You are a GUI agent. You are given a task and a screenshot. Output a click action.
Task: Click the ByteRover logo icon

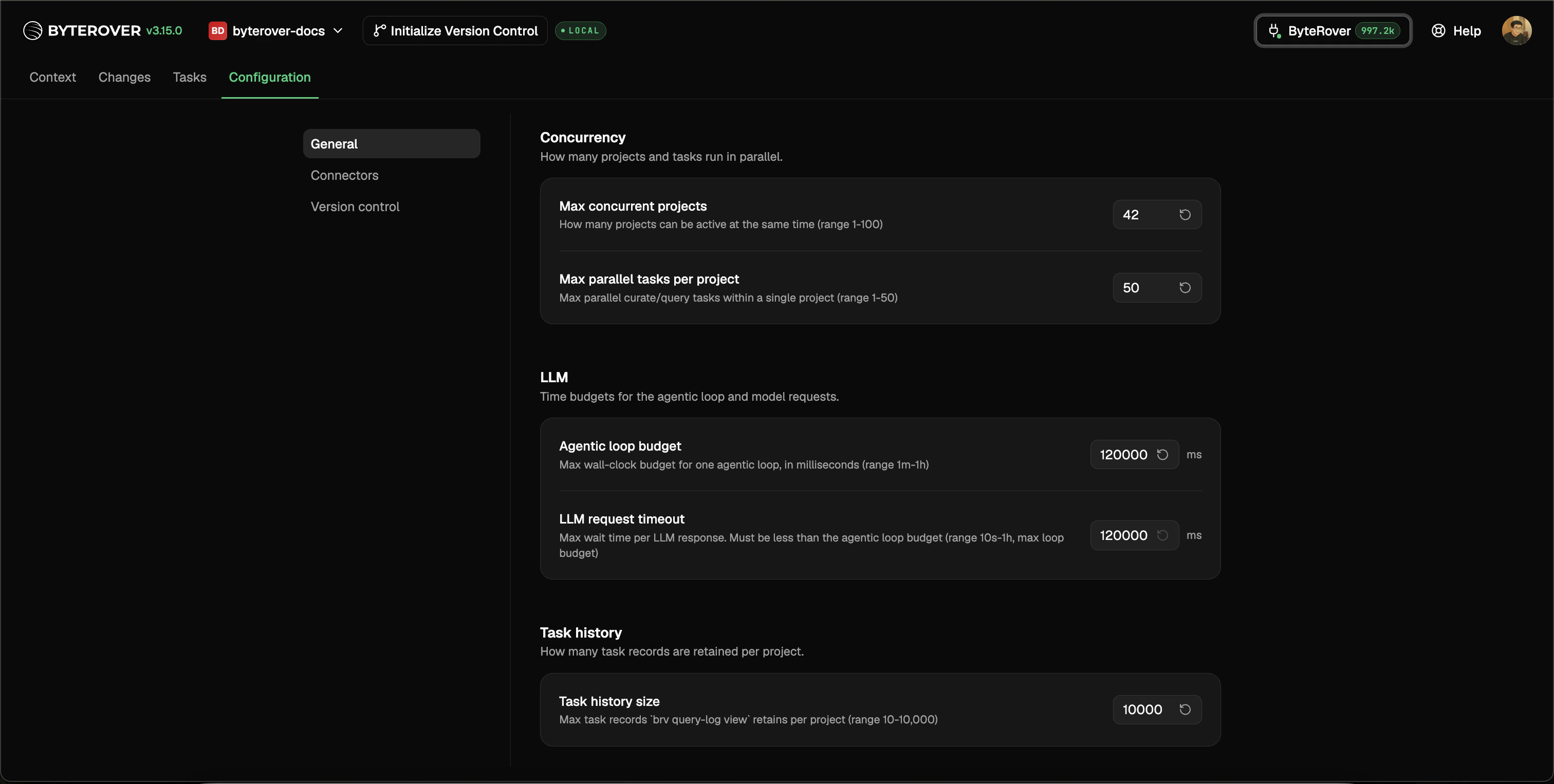(32, 31)
